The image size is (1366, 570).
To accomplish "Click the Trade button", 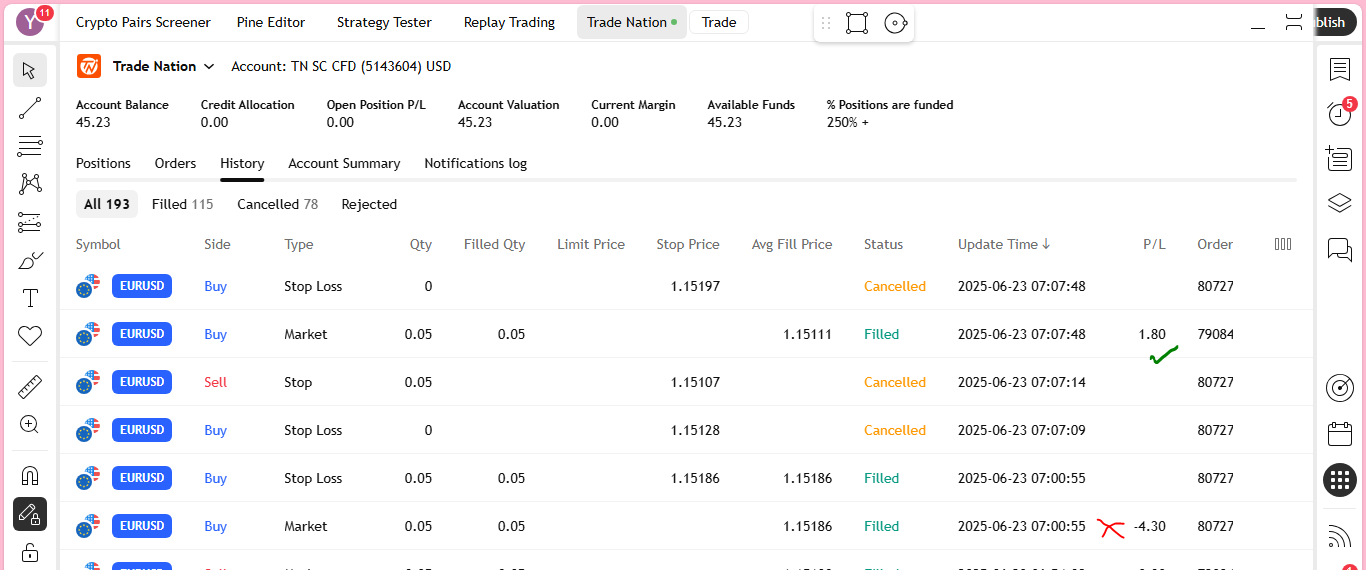I will (718, 22).
